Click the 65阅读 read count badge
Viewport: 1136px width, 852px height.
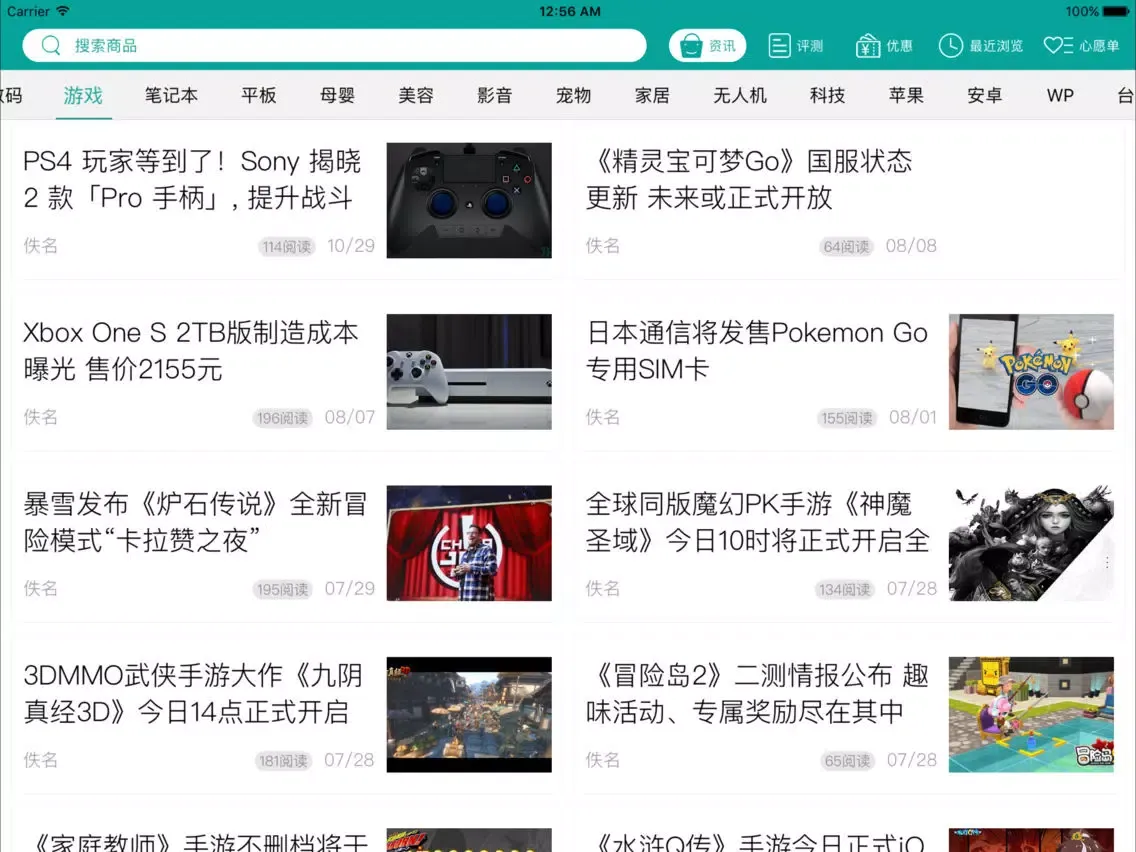click(x=847, y=761)
